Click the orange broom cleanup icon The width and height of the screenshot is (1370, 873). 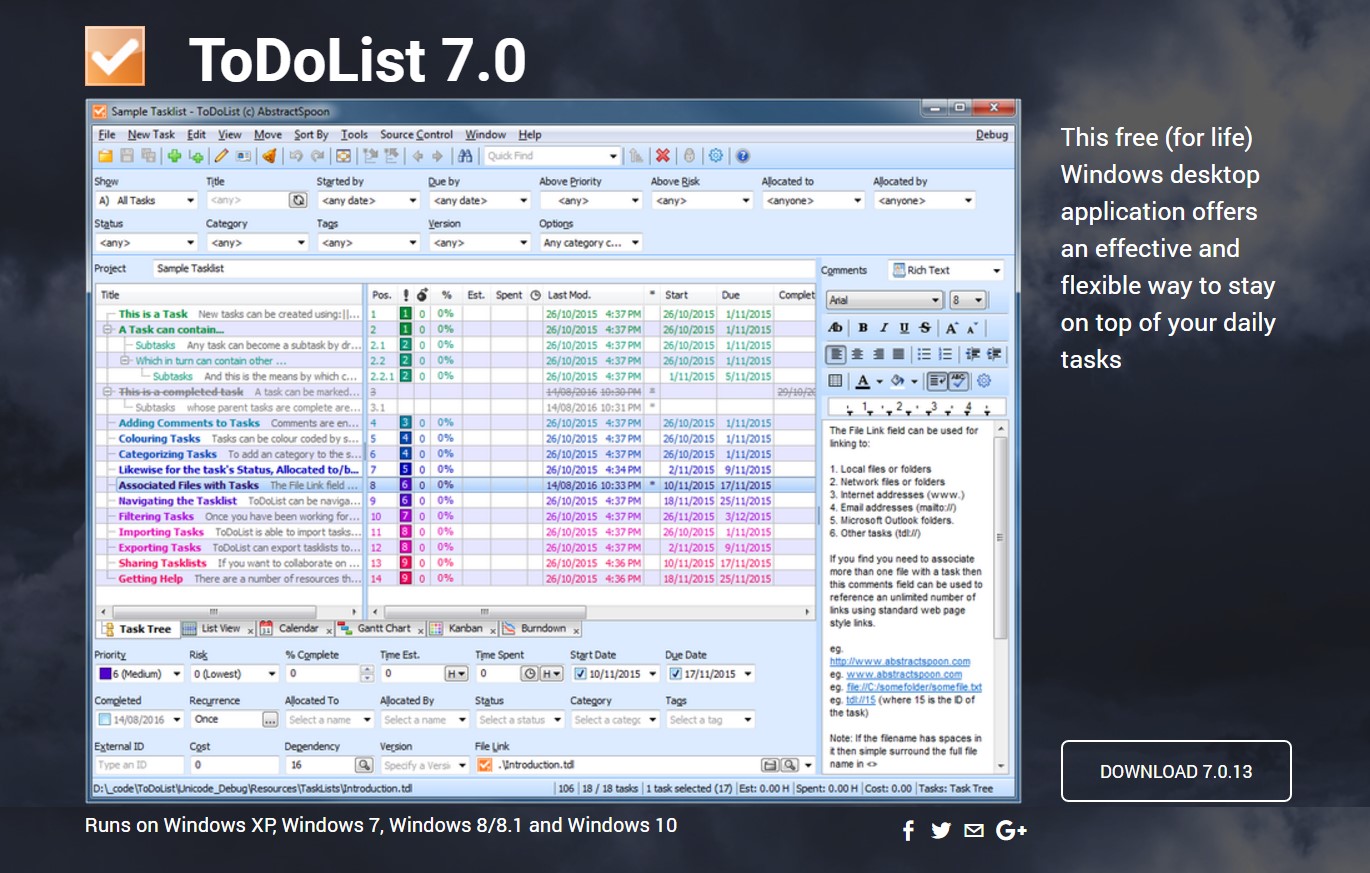tap(269, 156)
